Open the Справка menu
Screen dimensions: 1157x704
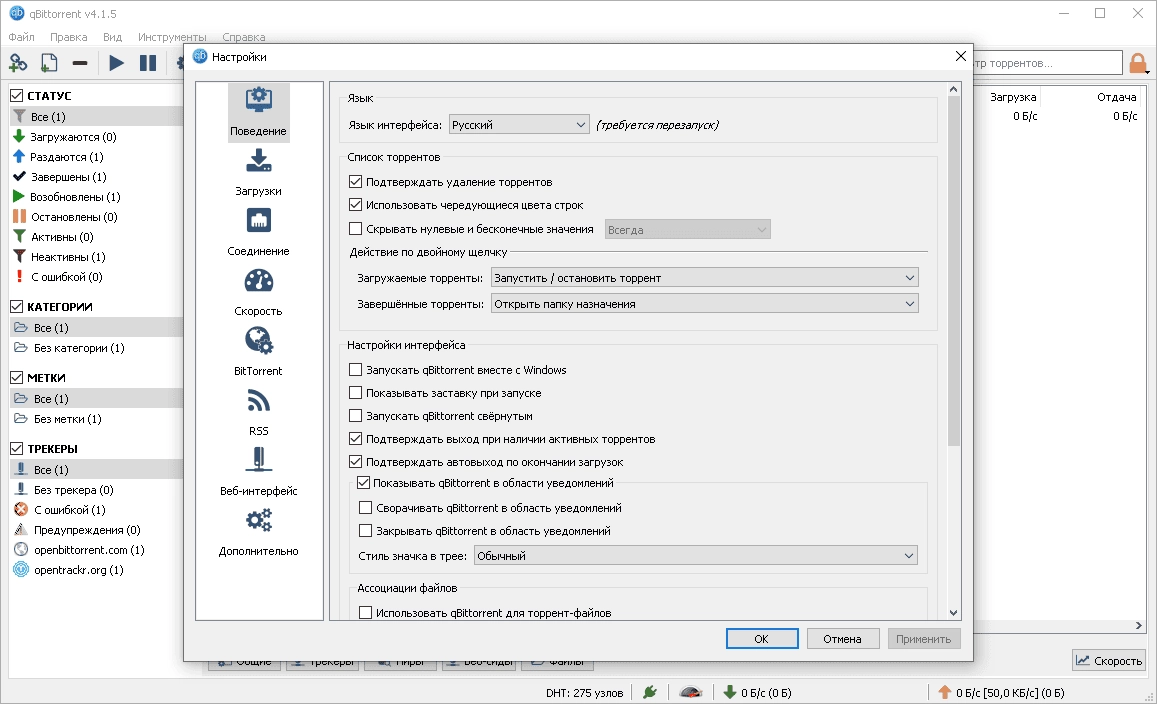point(244,37)
